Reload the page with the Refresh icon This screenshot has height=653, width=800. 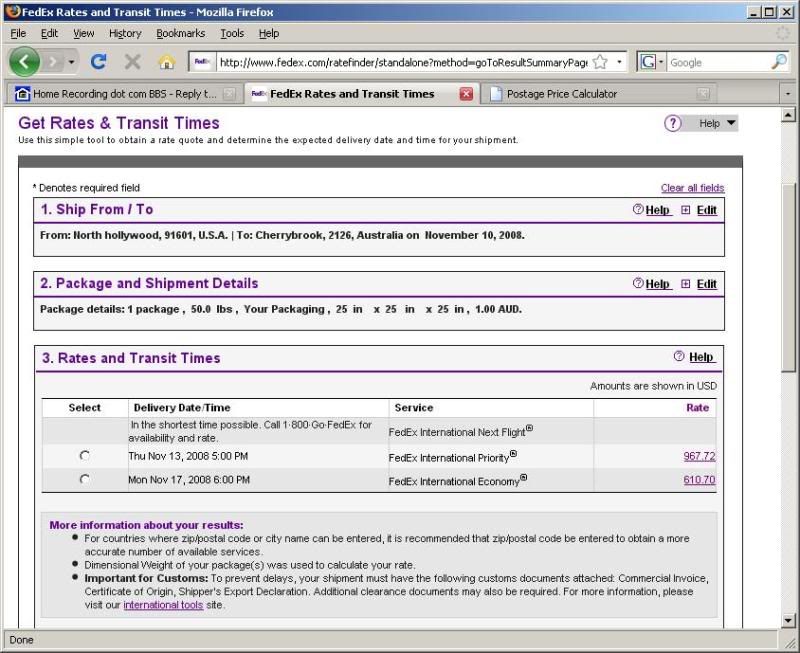[98, 62]
